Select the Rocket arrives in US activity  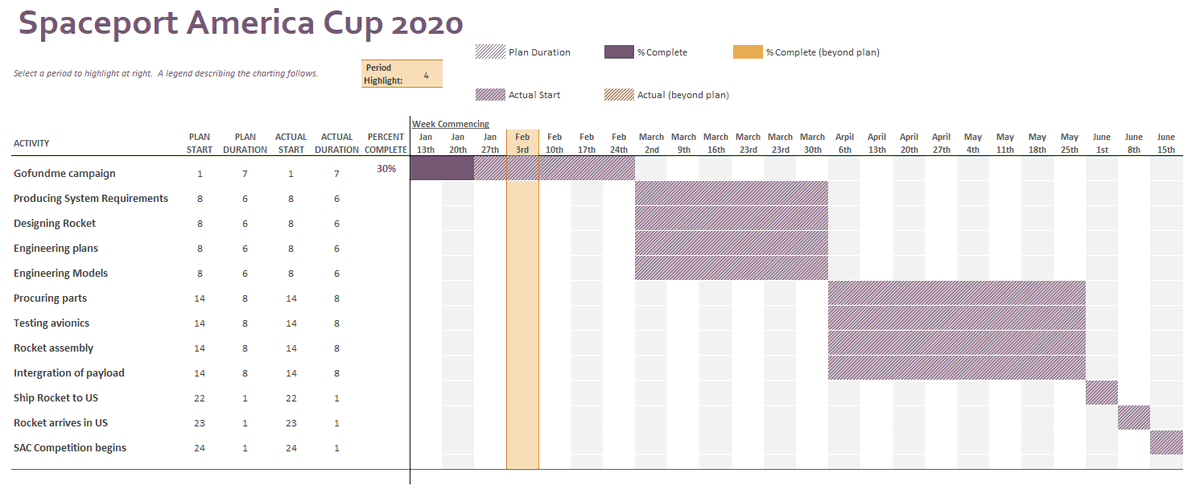[63, 423]
